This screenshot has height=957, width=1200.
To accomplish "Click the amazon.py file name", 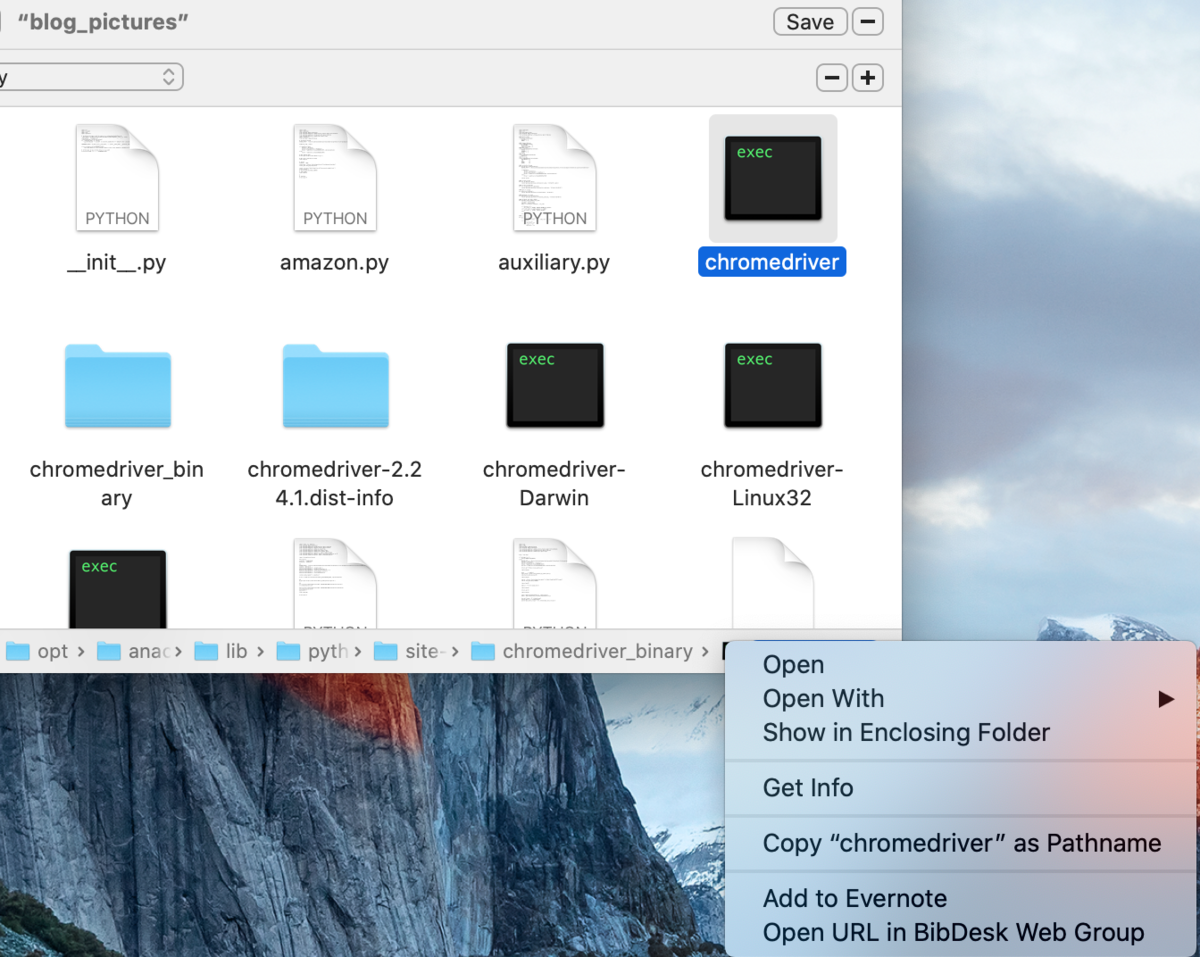I will (x=335, y=263).
